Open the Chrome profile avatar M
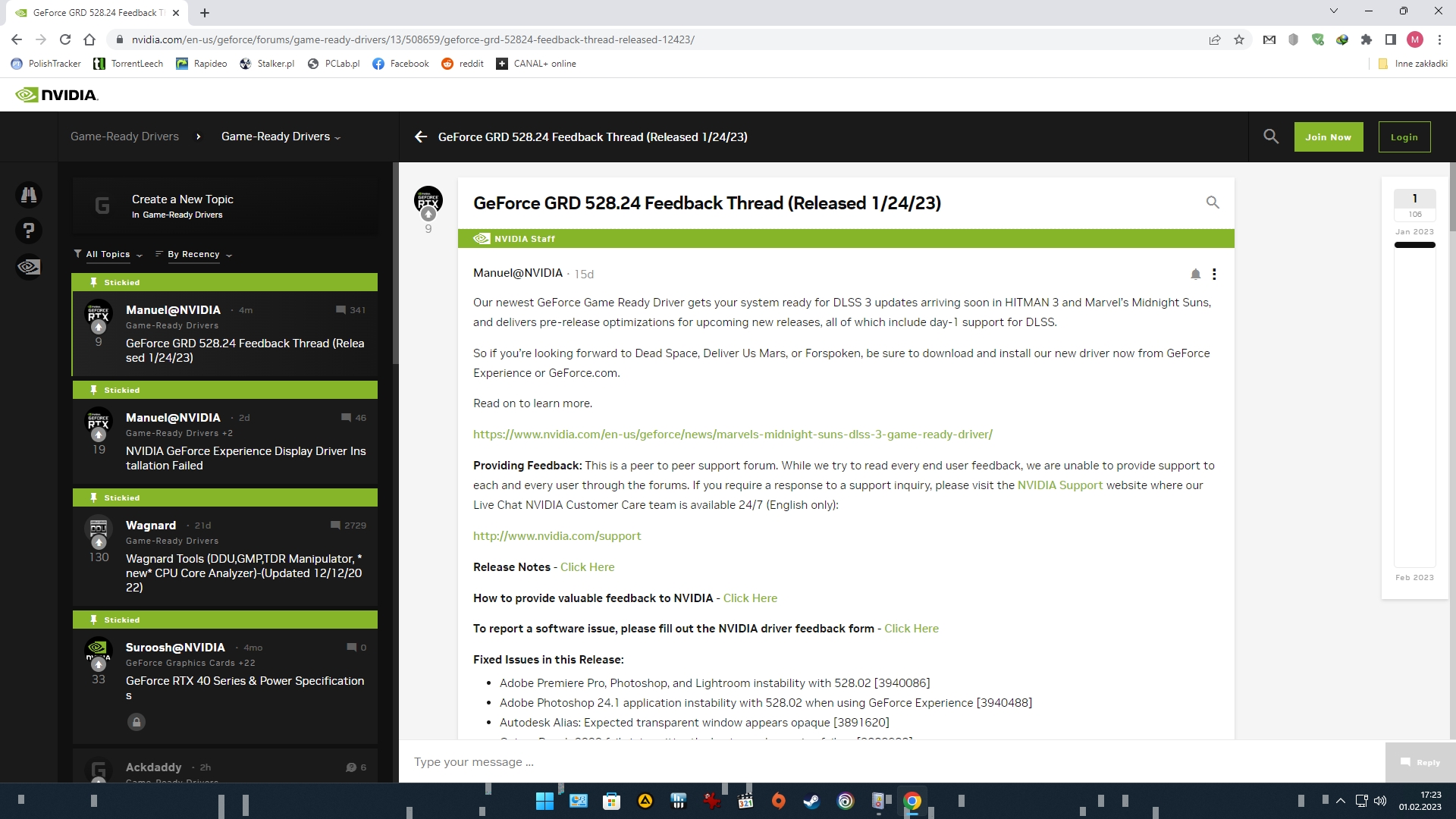 tap(1415, 39)
